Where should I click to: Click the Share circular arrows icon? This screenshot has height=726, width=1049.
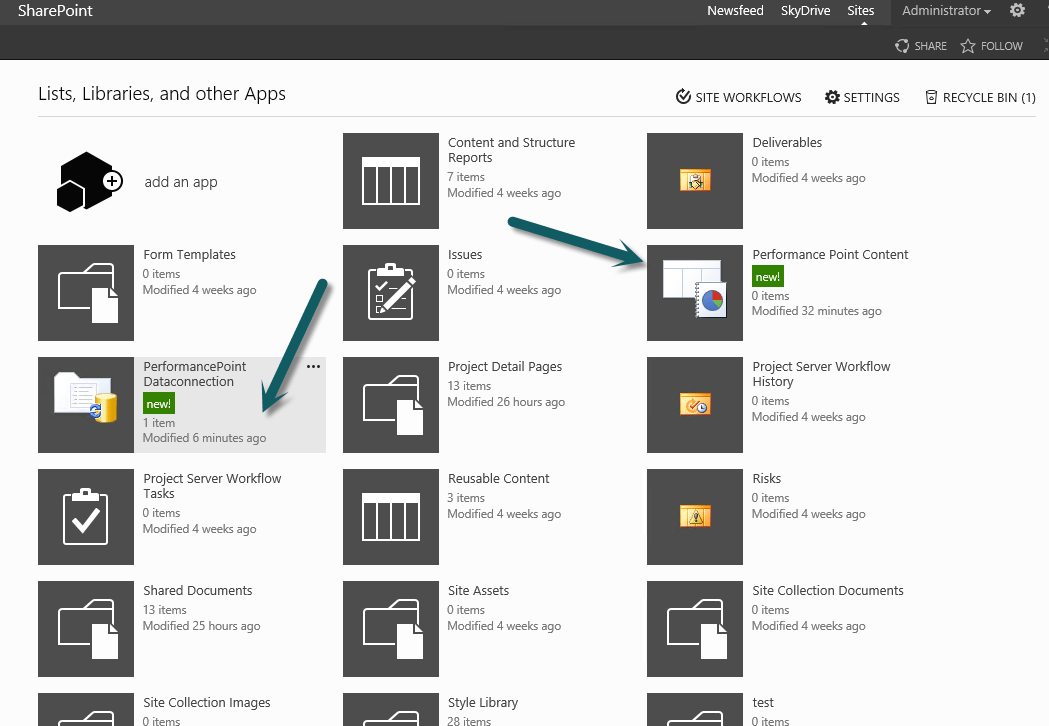[902, 46]
